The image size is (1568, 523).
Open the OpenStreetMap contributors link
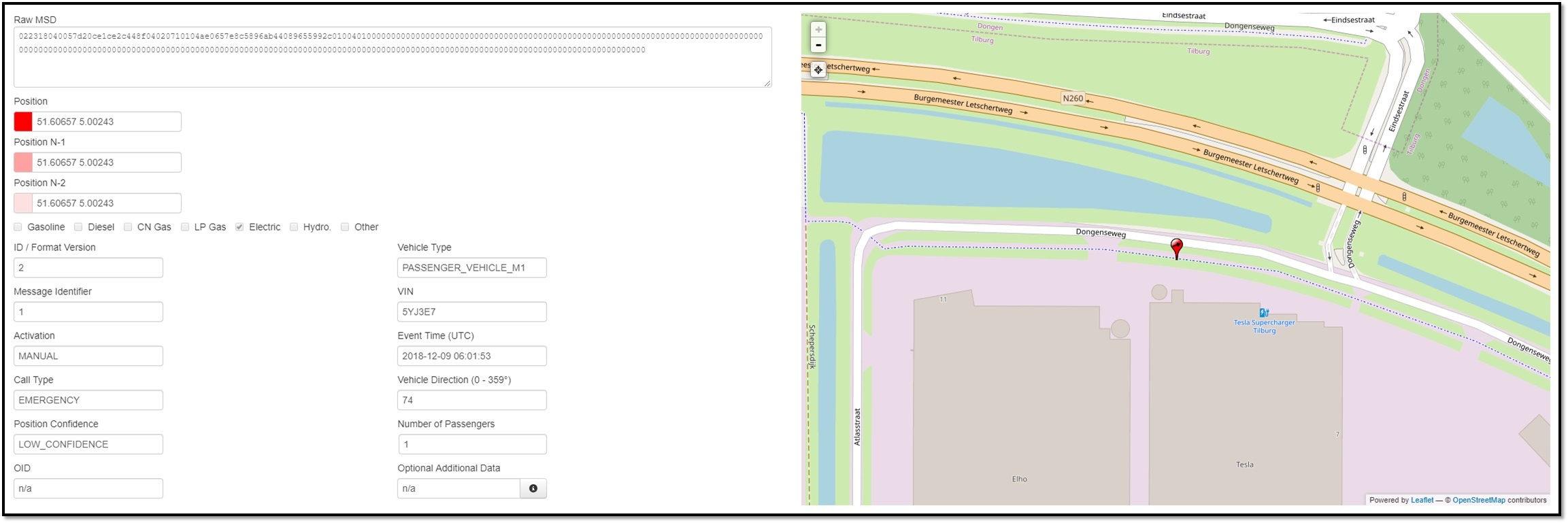(x=1479, y=500)
